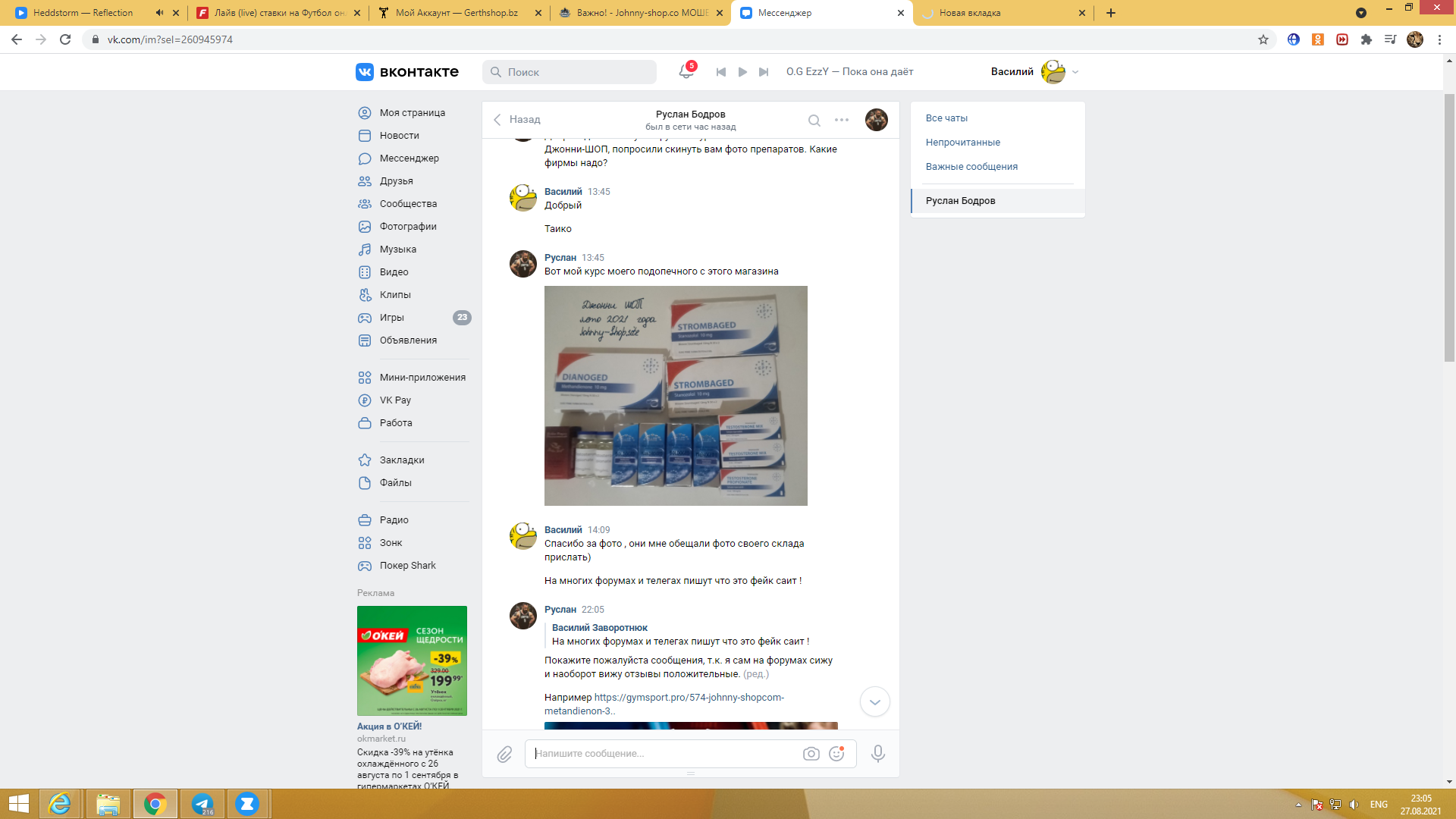Screen dimensions: 1456x819
Task: Open conversation actions three-dots menu
Action: coord(842,120)
